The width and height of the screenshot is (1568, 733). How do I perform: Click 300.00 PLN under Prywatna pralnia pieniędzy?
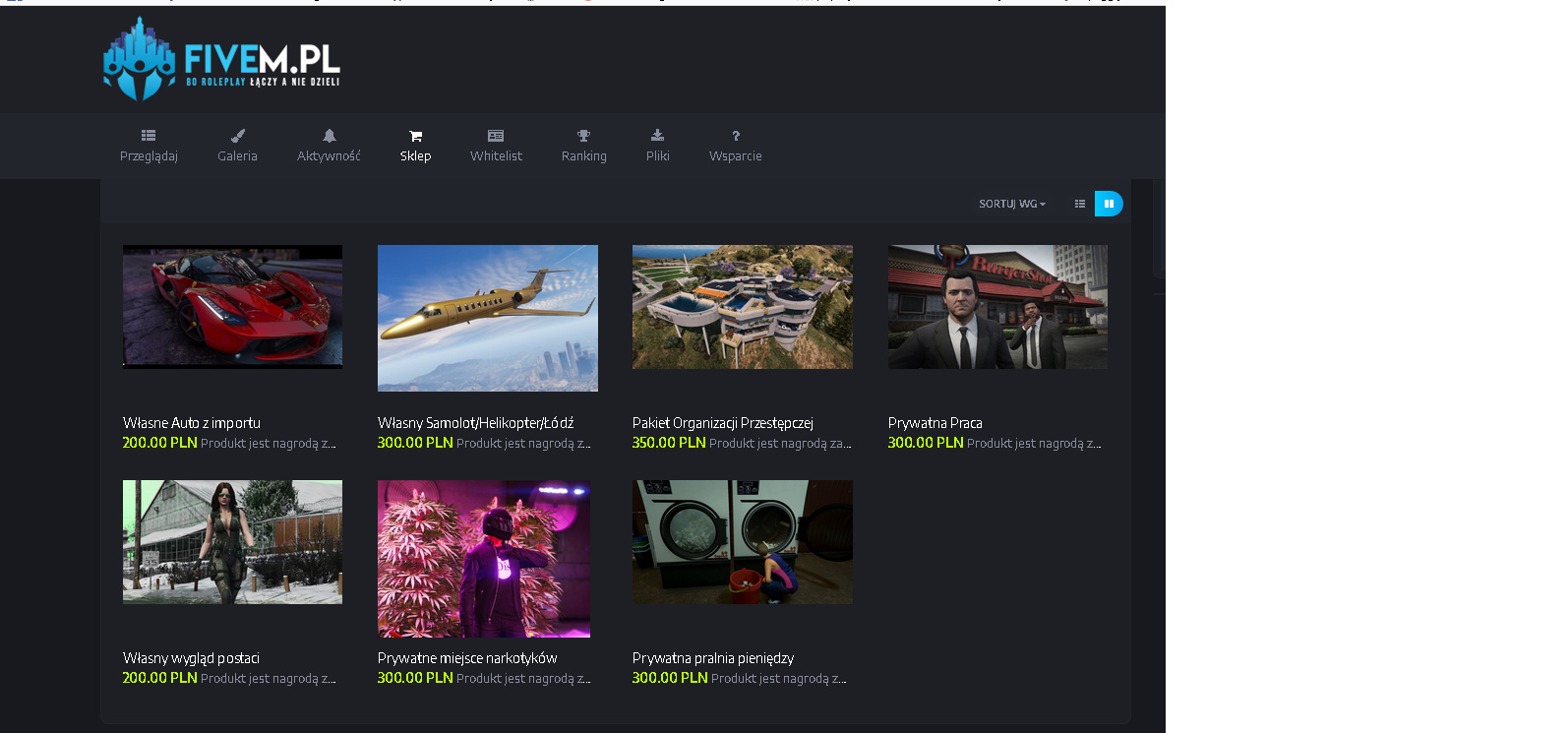[x=670, y=678]
